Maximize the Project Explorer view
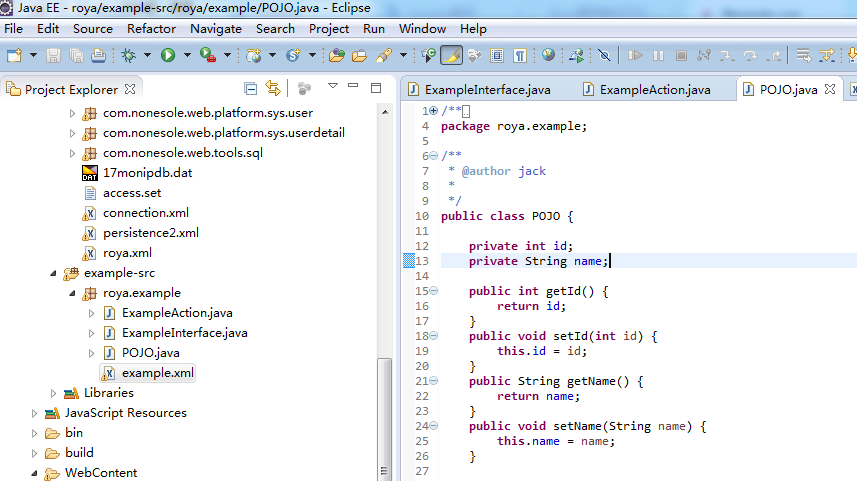This screenshot has width=857, height=481. pyautogui.click(x=376, y=87)
